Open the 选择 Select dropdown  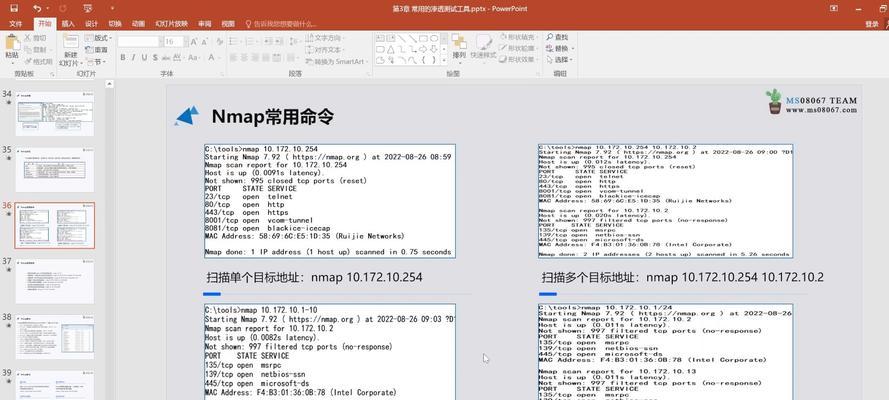coord(559,59)
